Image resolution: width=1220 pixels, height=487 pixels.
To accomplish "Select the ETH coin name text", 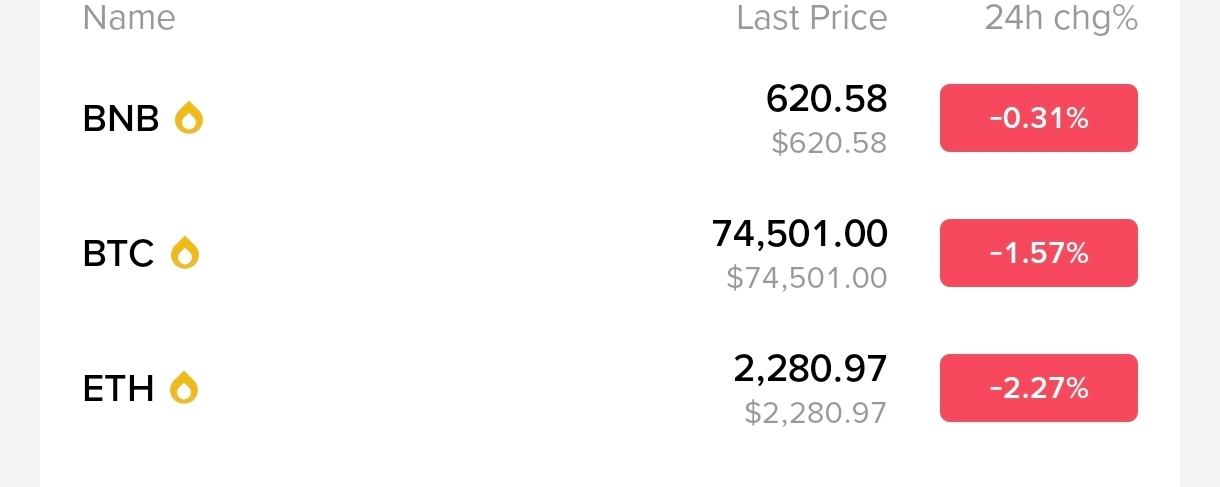I will point(118,389).
